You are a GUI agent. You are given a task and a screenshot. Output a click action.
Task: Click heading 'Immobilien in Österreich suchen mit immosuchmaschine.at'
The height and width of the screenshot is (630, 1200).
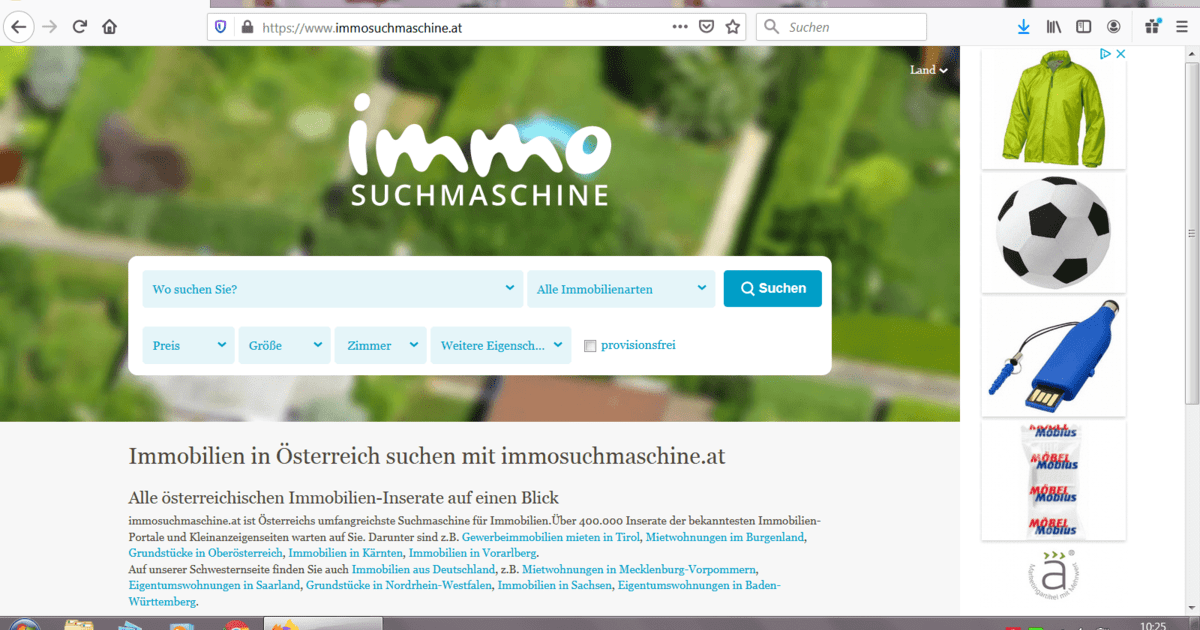click(x=427, y=457)
